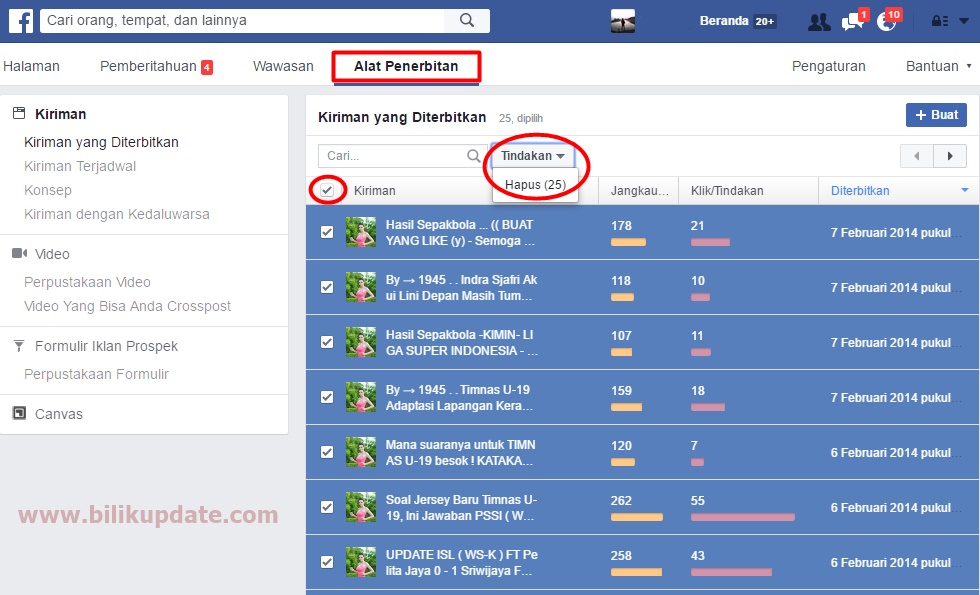Select Hapus (25) from the Tindakan menu
Viewport: 980px width, 595px height.
(x=535, y=183)
